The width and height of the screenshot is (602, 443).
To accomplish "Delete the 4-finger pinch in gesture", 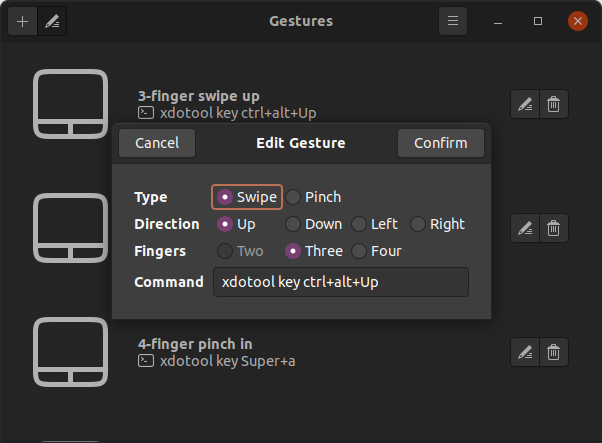I will point(553,352).
